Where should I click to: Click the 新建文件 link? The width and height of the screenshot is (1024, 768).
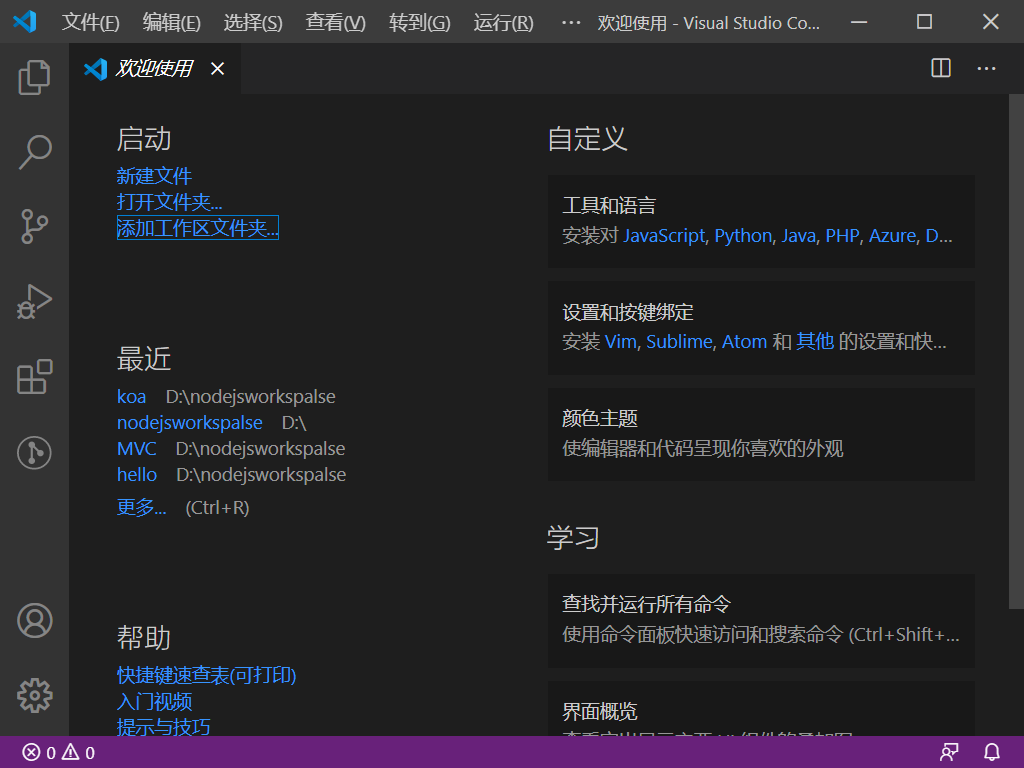(154, 176)
